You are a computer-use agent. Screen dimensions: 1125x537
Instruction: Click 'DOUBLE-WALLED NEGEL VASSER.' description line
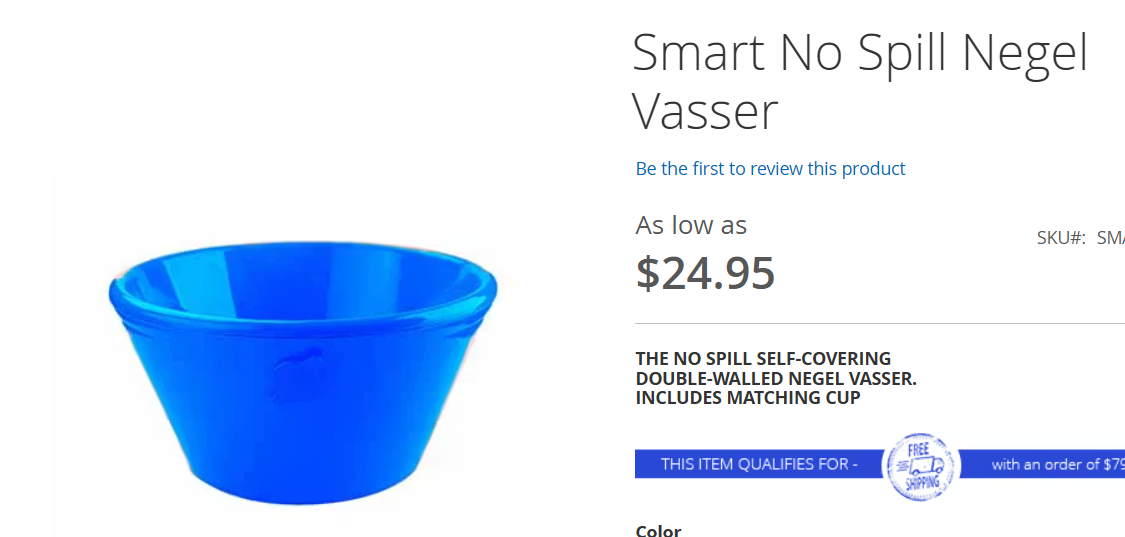[x=776, y=378]
